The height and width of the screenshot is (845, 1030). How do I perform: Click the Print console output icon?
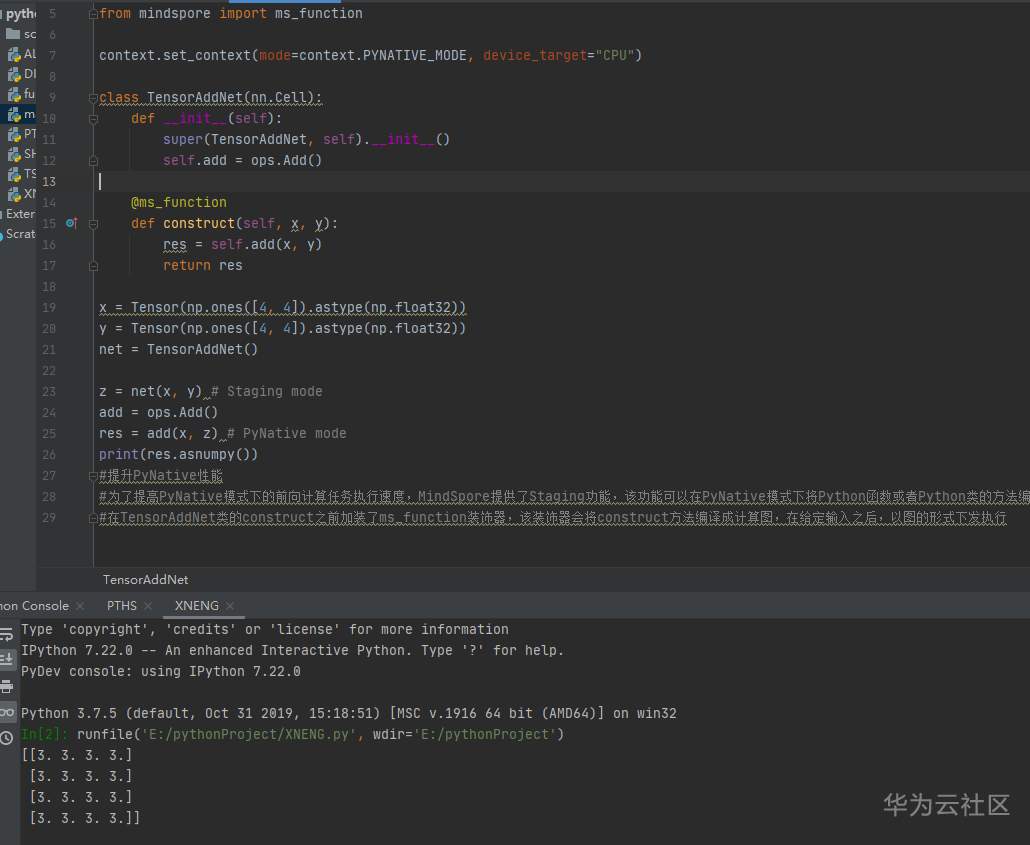7,685
